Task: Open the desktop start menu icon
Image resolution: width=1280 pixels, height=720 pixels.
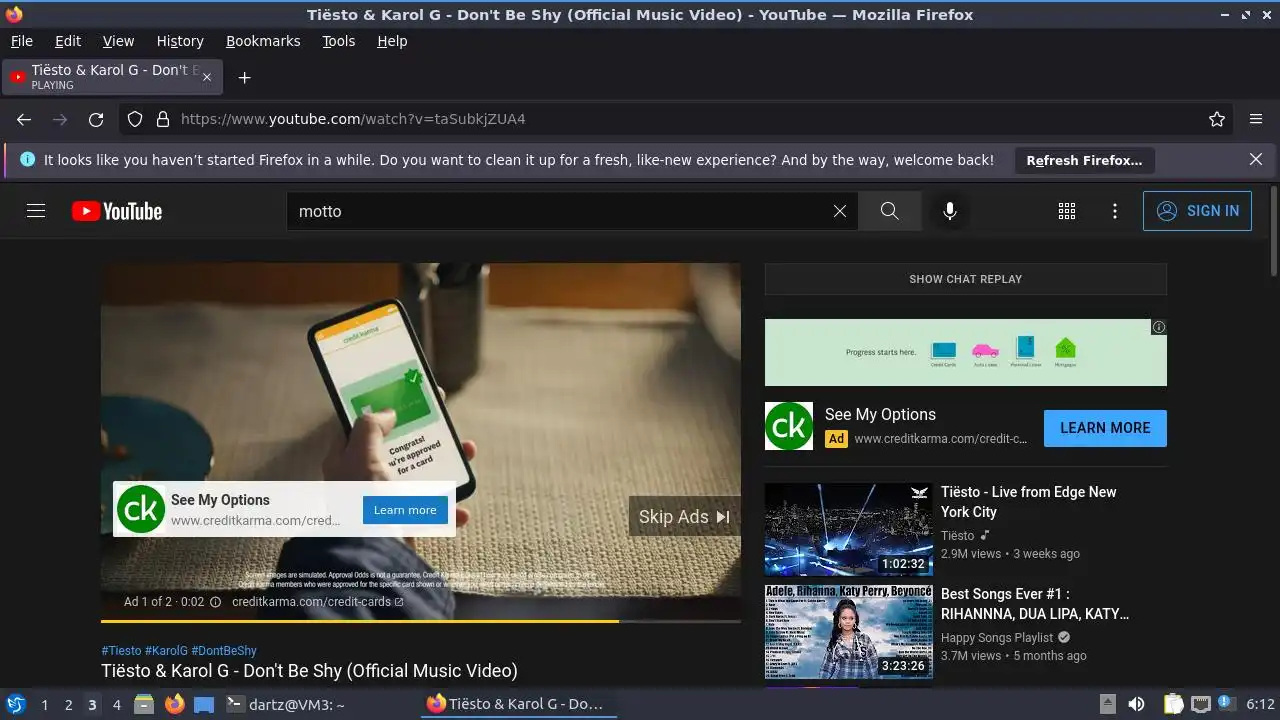Action: [16, 704]
